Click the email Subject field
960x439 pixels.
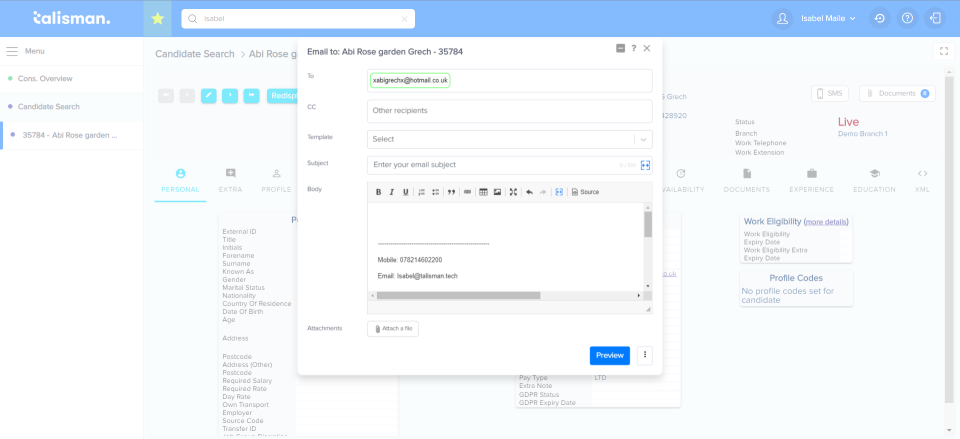pyautogui.click(x=509, y=165)
